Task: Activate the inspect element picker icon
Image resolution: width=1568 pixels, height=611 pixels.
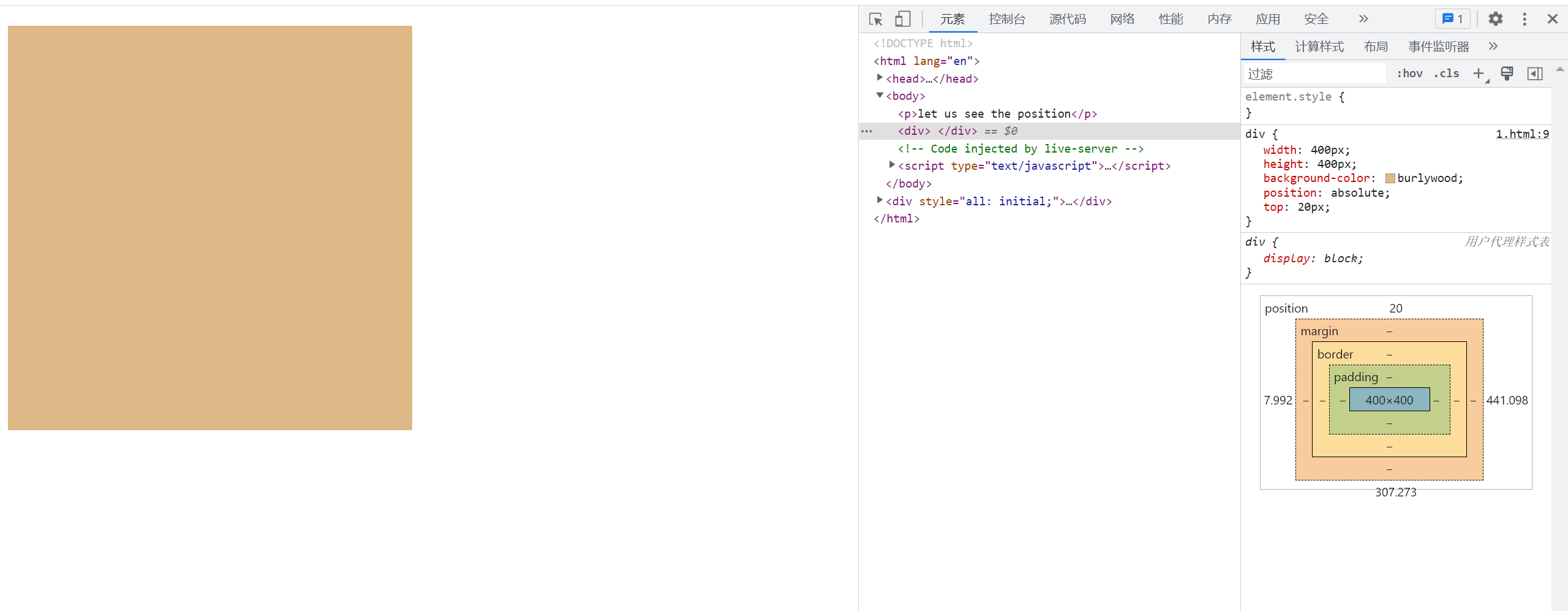Action: click(876, 19)
